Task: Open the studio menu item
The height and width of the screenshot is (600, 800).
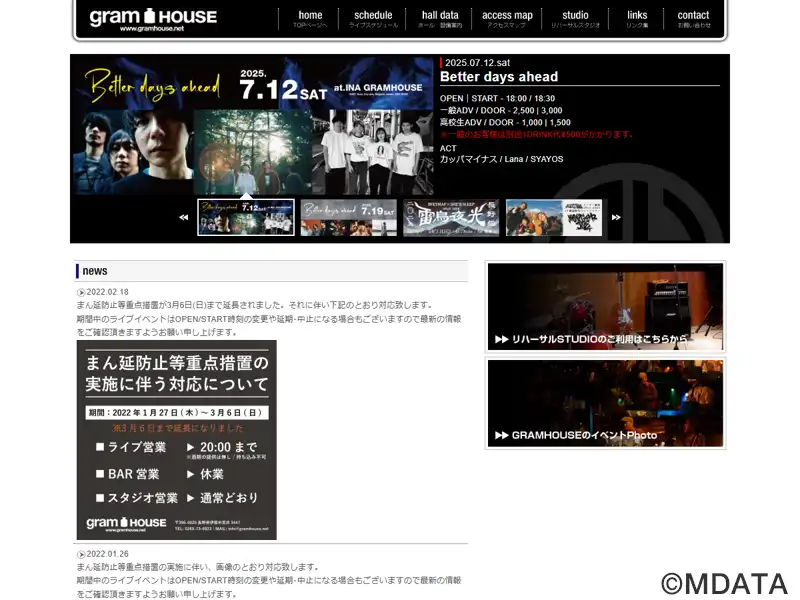Action: [575, 19]
